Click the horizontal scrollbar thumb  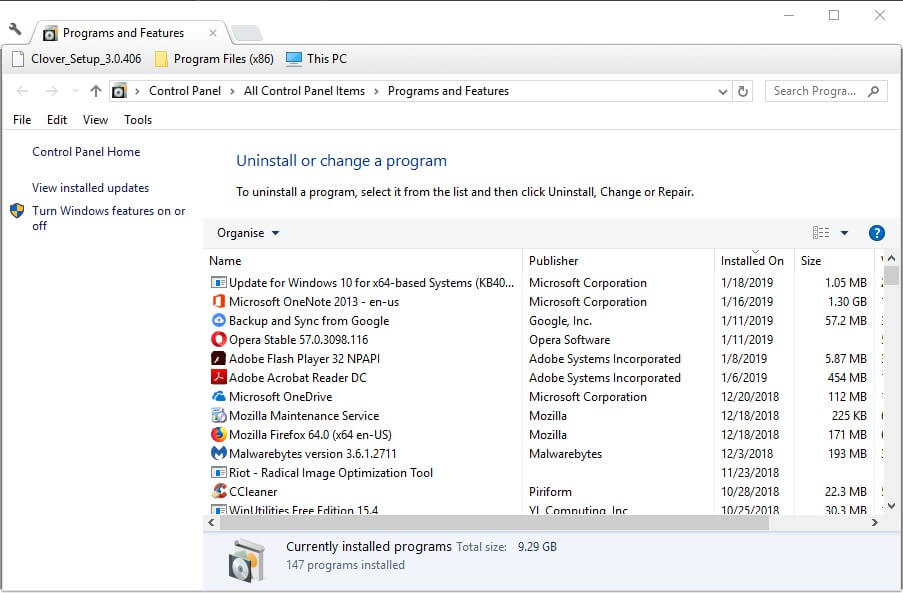[494, 523]
